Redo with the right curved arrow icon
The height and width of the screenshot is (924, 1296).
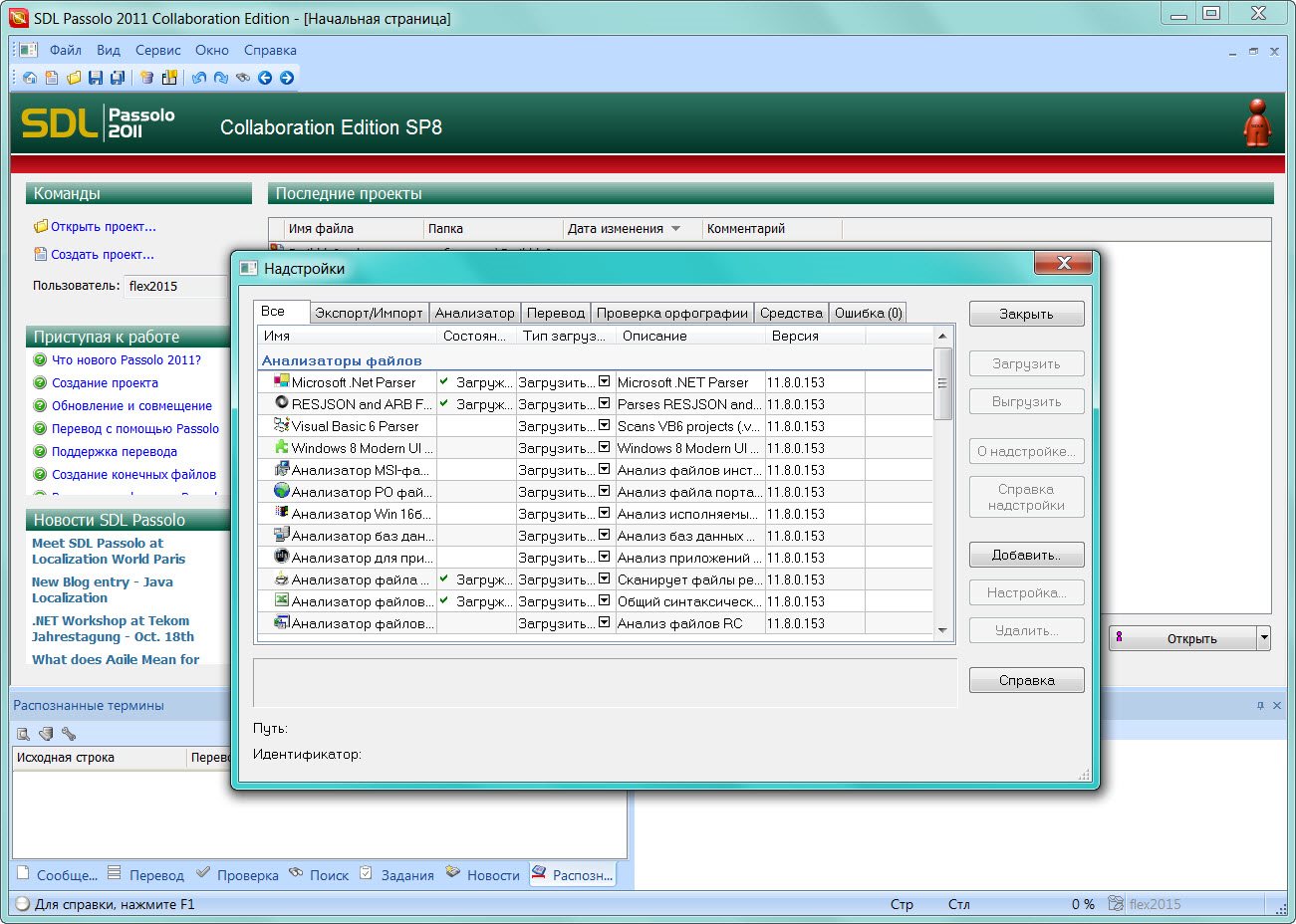[221, 78]
